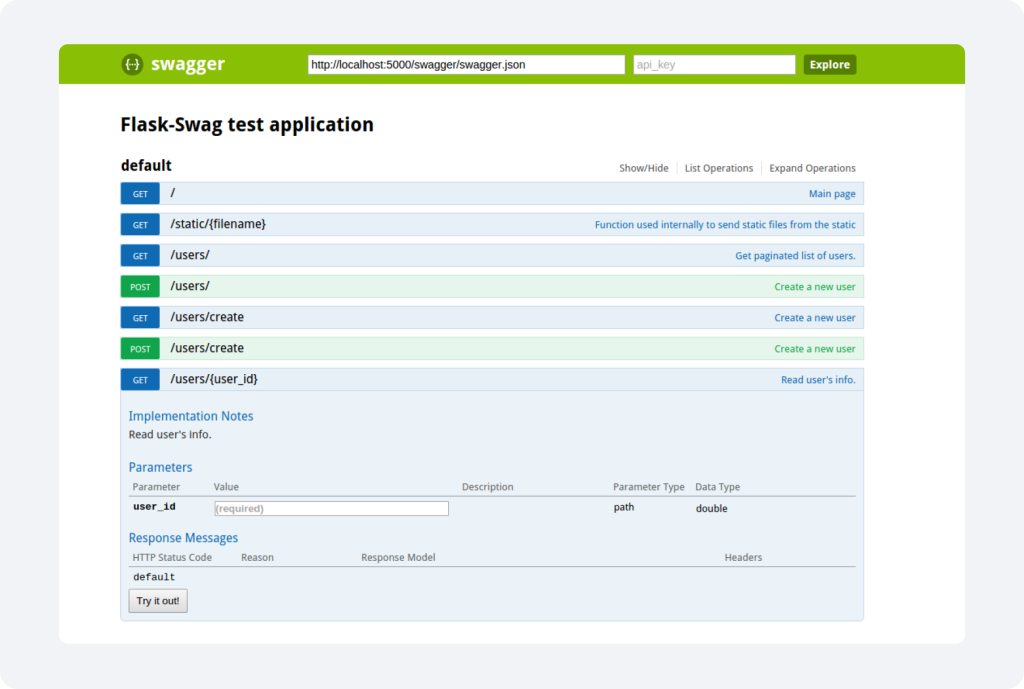Click List Operations link
This screenshot has width=1024, height=689.
[x=719, y=168]
